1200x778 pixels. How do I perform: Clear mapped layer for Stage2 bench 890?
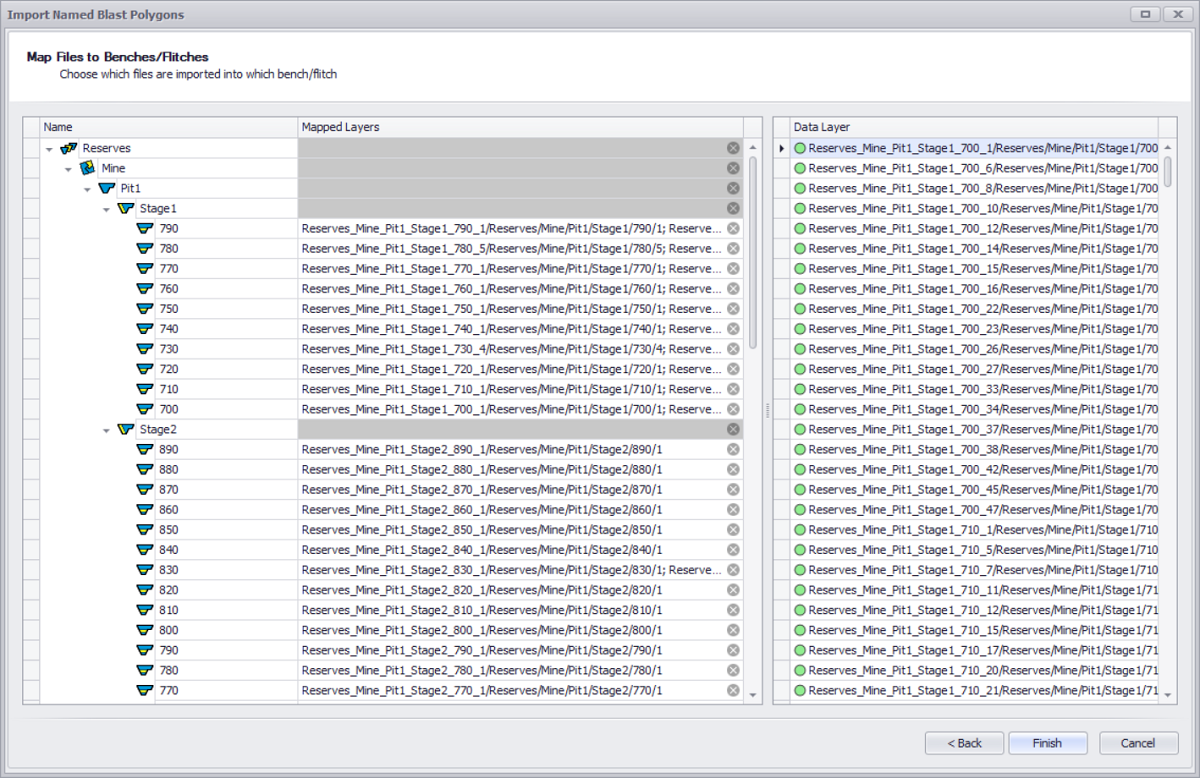pos(733,449)
